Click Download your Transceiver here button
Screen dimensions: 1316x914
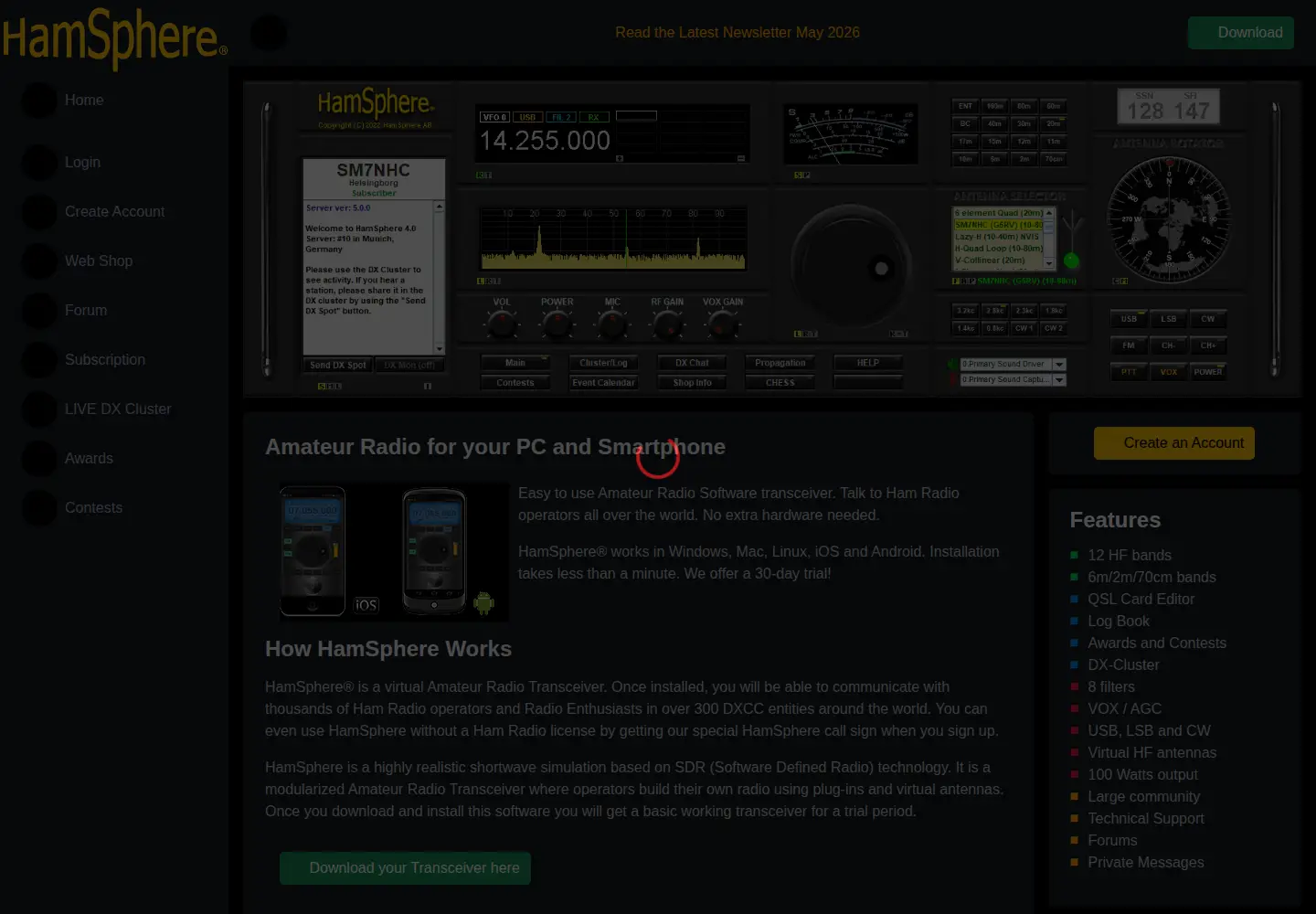click(x=405, y=868)
